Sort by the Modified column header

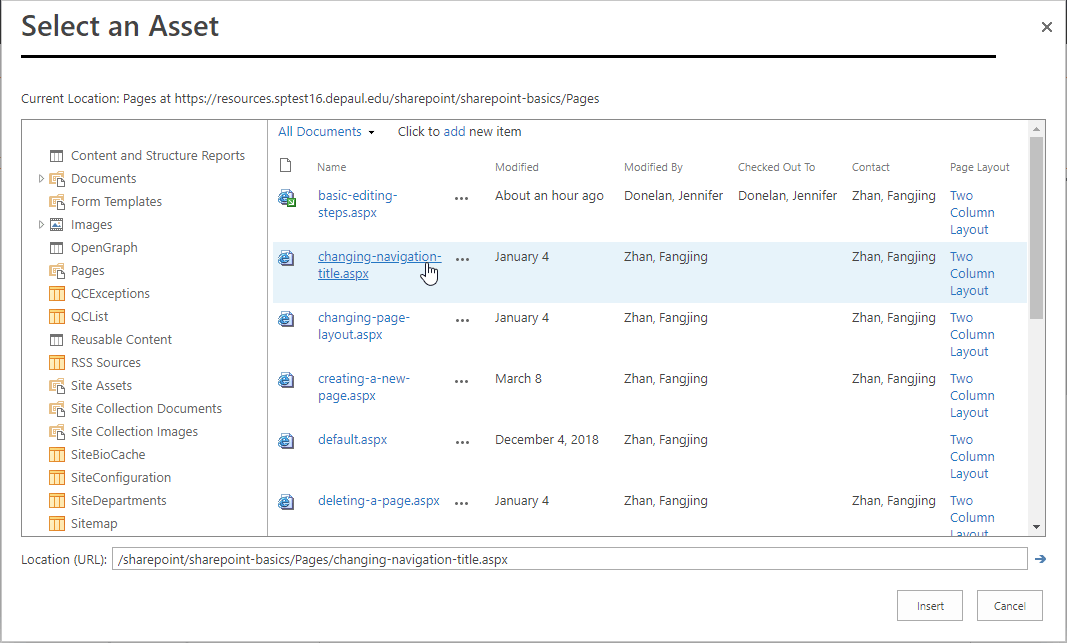pos(516,167)
